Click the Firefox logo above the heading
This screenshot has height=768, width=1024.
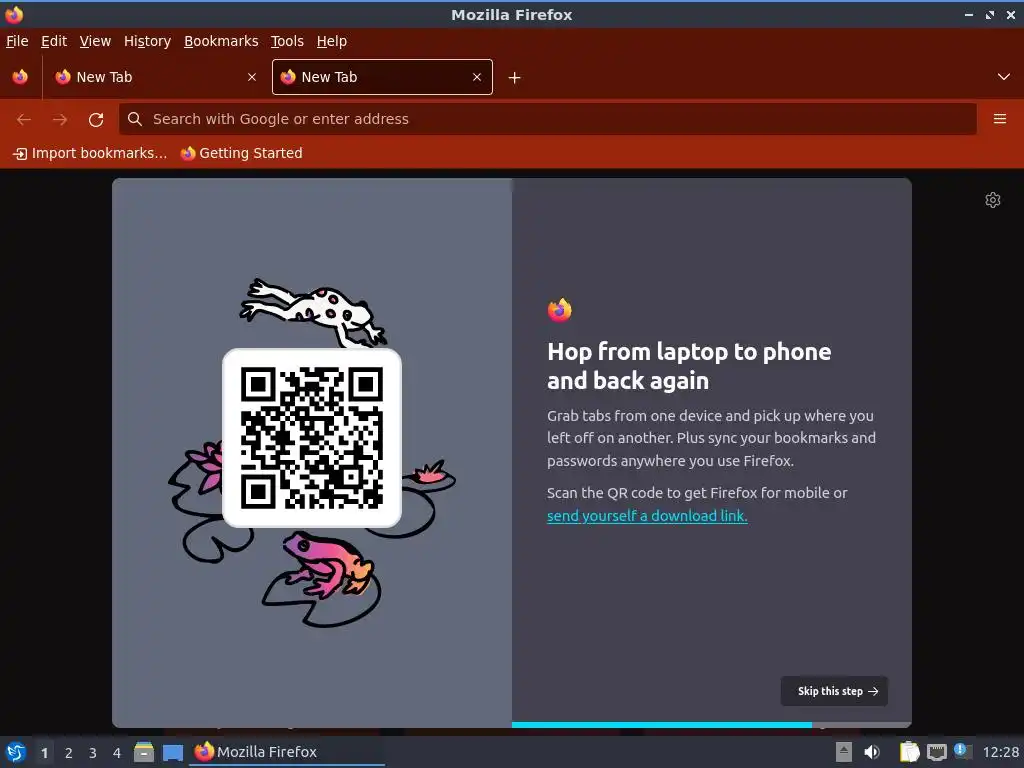point(560,310)
